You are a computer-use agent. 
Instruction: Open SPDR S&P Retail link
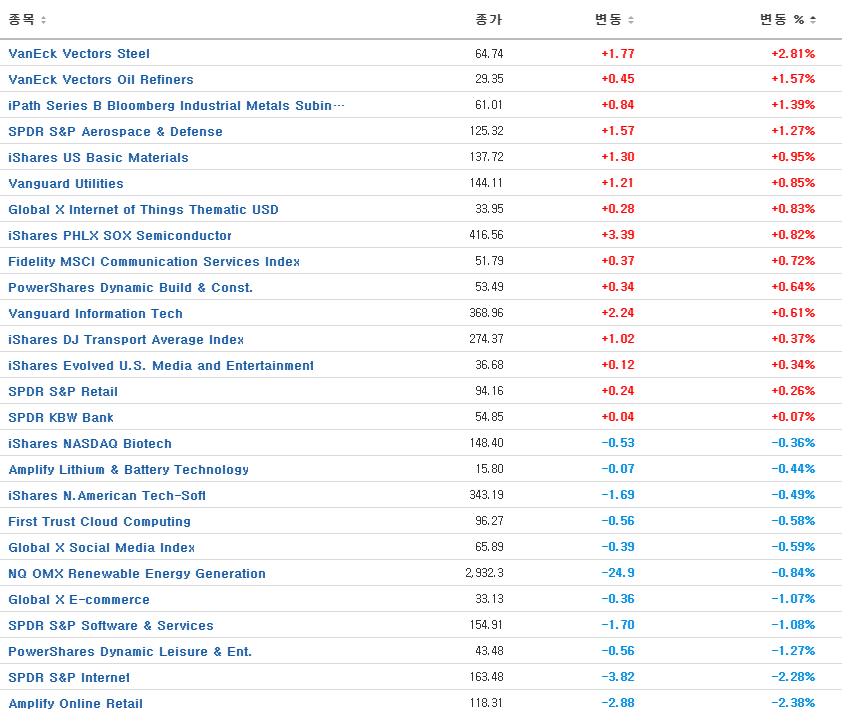click(63, 392)
